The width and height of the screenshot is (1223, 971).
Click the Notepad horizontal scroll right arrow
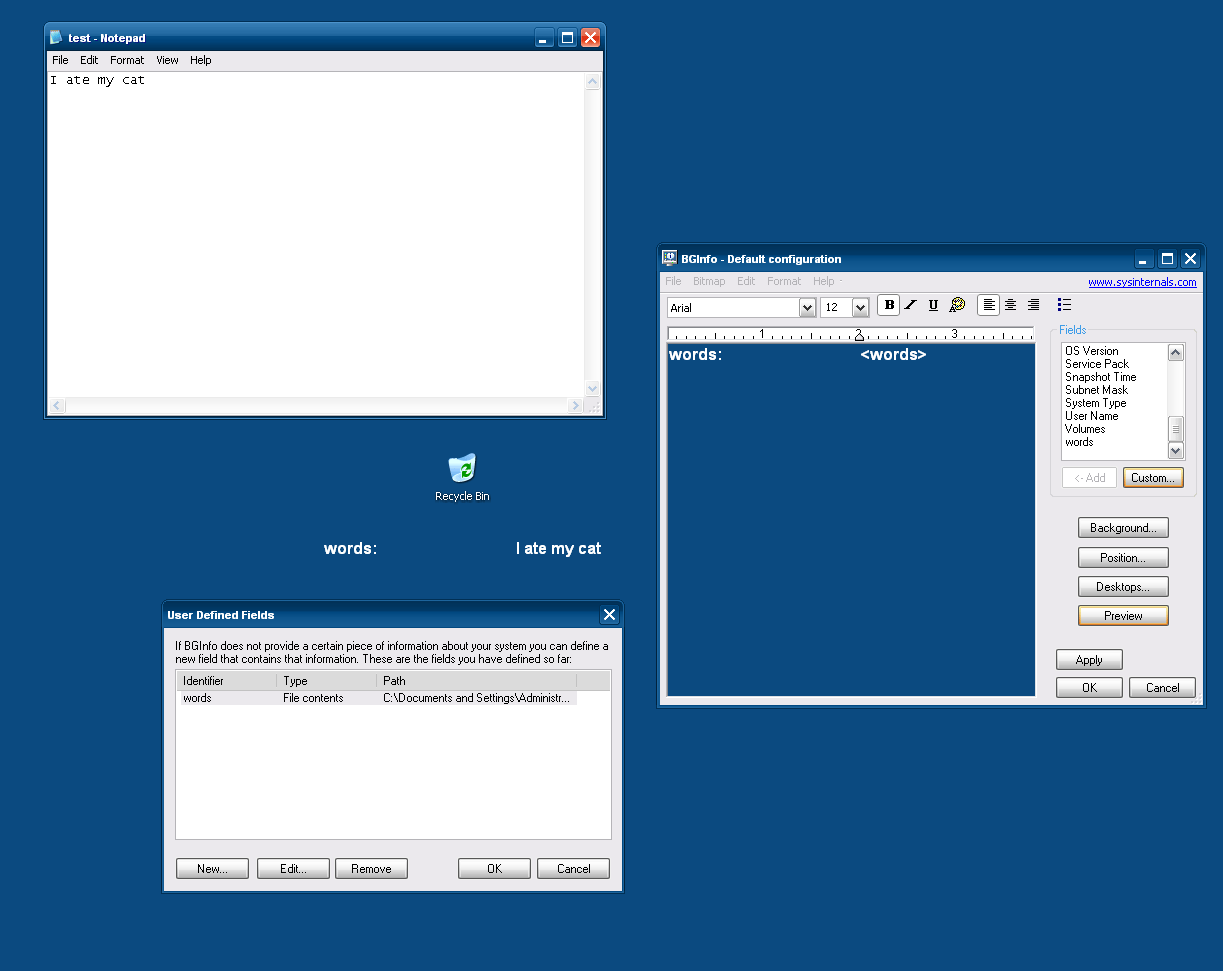pyautogui.click(x=575, y=406)
